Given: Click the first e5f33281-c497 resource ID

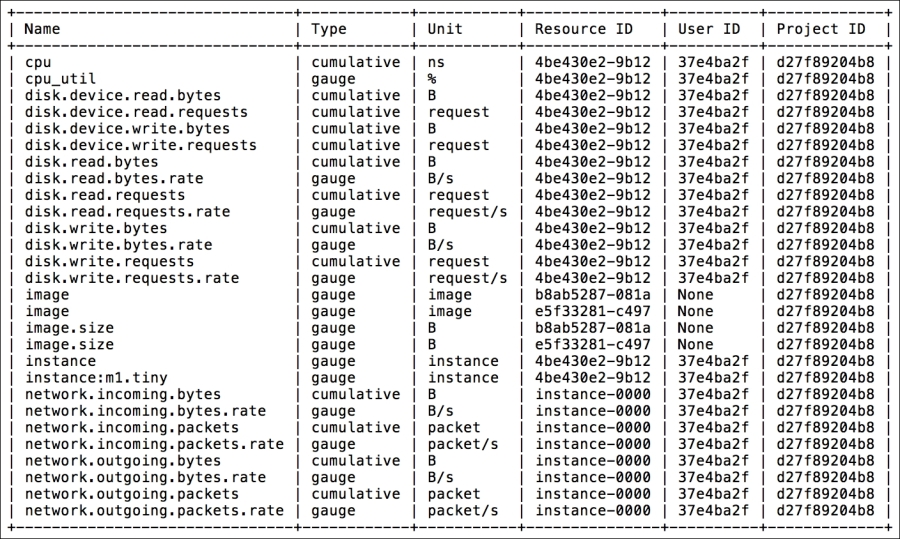Looking at the screenshot, I should [592, 311].
